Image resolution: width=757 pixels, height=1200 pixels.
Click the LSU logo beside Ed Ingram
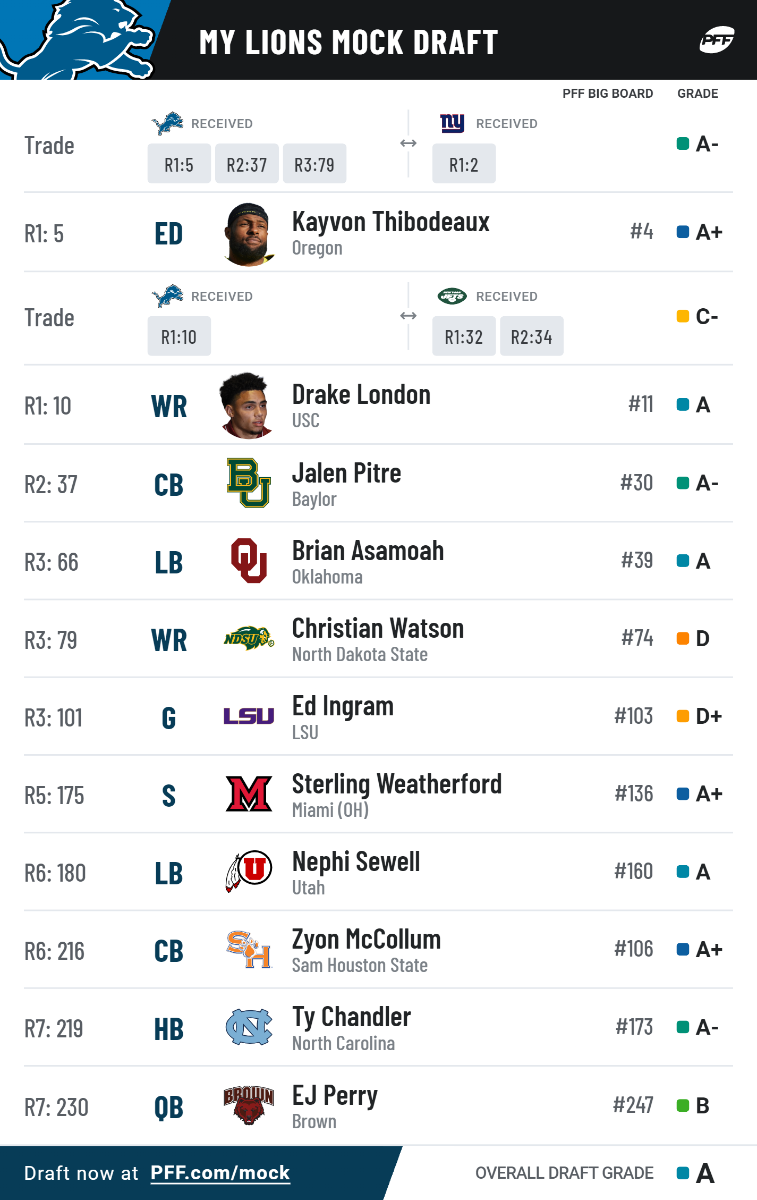(x=248, y=716)
